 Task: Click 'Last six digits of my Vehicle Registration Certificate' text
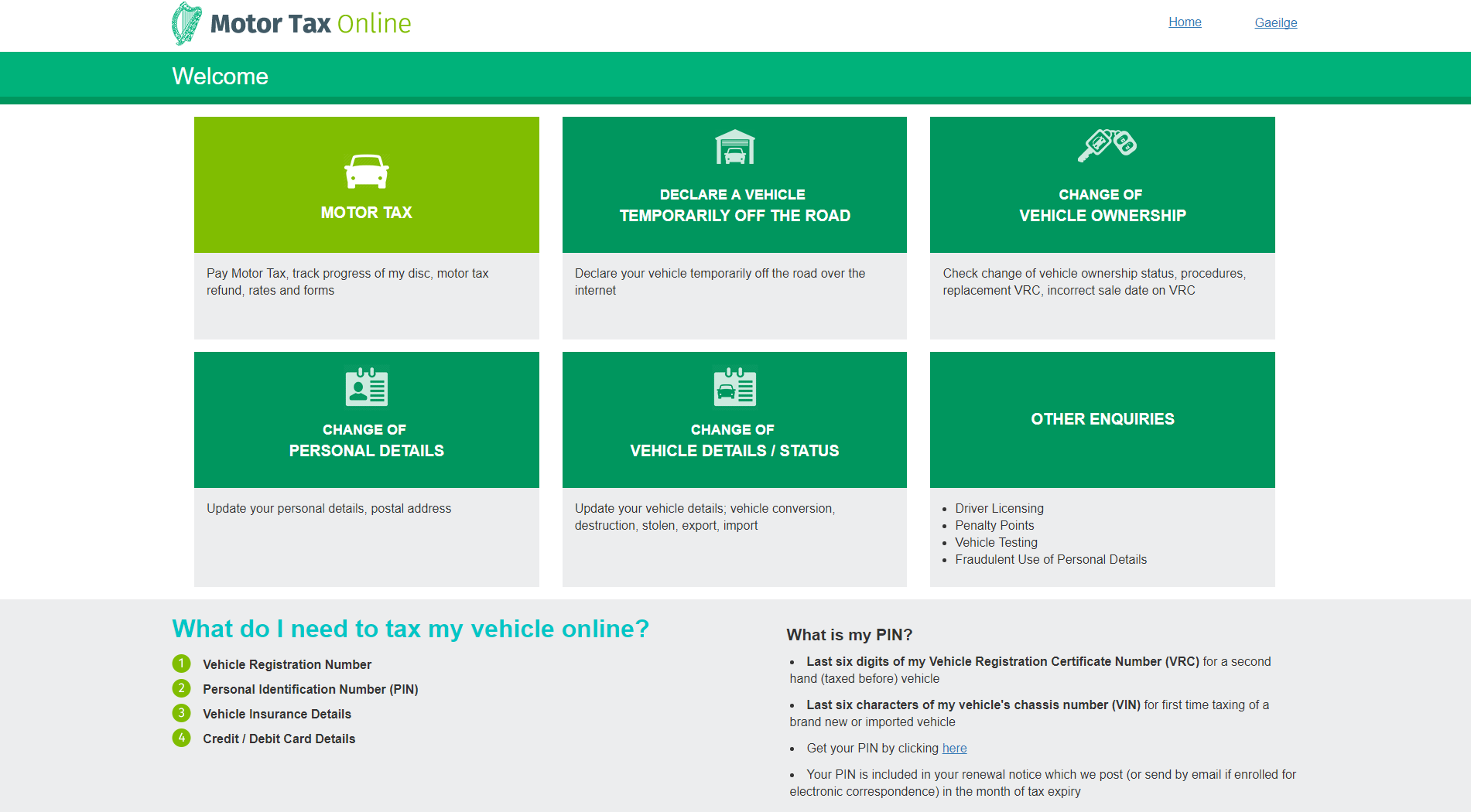click(x=1003, y=661)
